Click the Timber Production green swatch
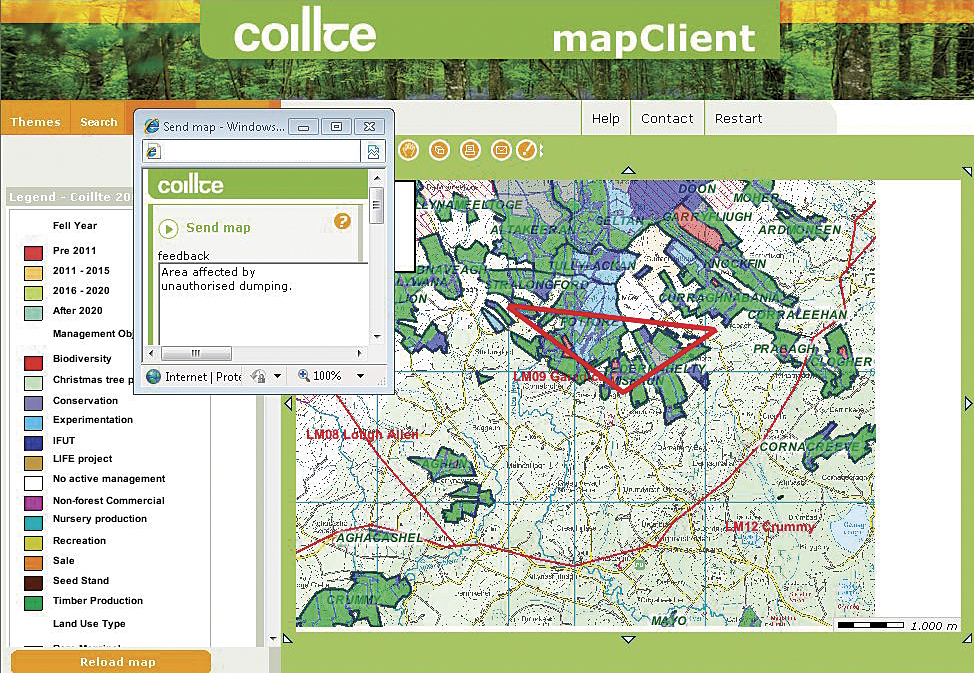Image resolution: width=974 pixels, height=673 pixels. click(x=34, y=603)
